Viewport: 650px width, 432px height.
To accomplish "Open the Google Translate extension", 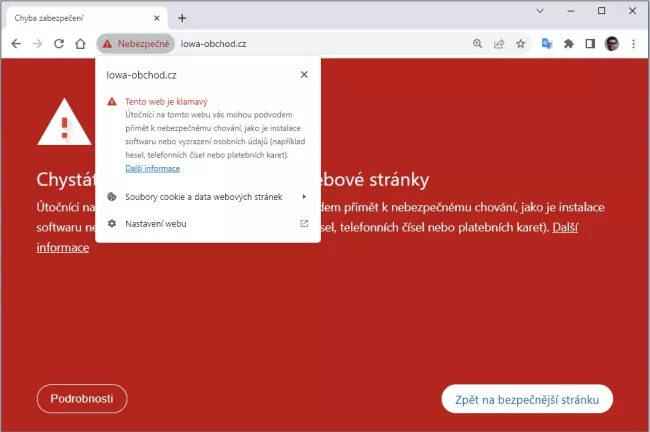I will pos(547,44).
